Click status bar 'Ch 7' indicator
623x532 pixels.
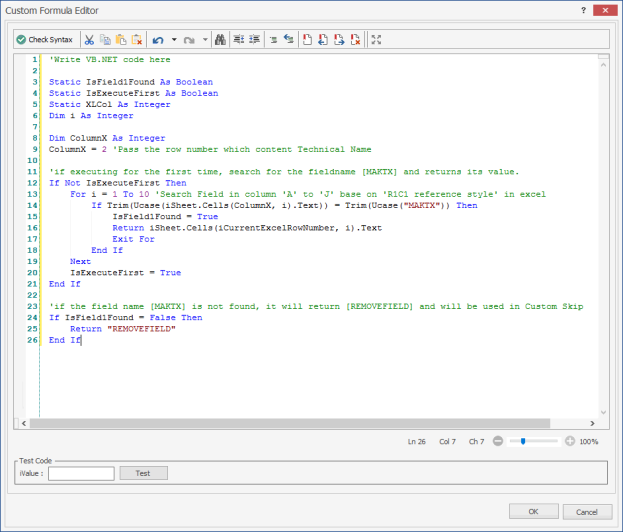476,441
